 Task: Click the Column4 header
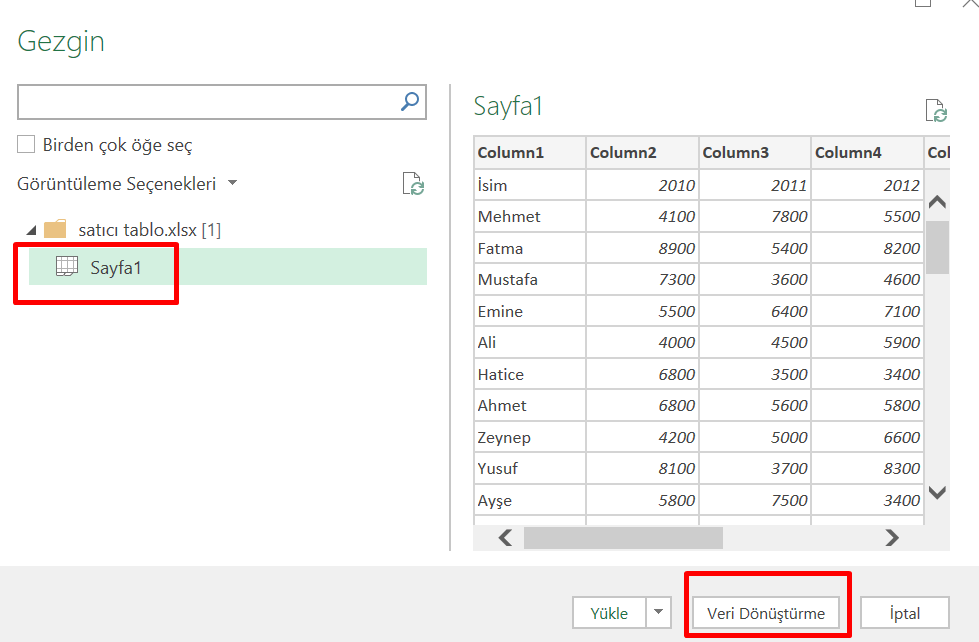tap(867, 152)
